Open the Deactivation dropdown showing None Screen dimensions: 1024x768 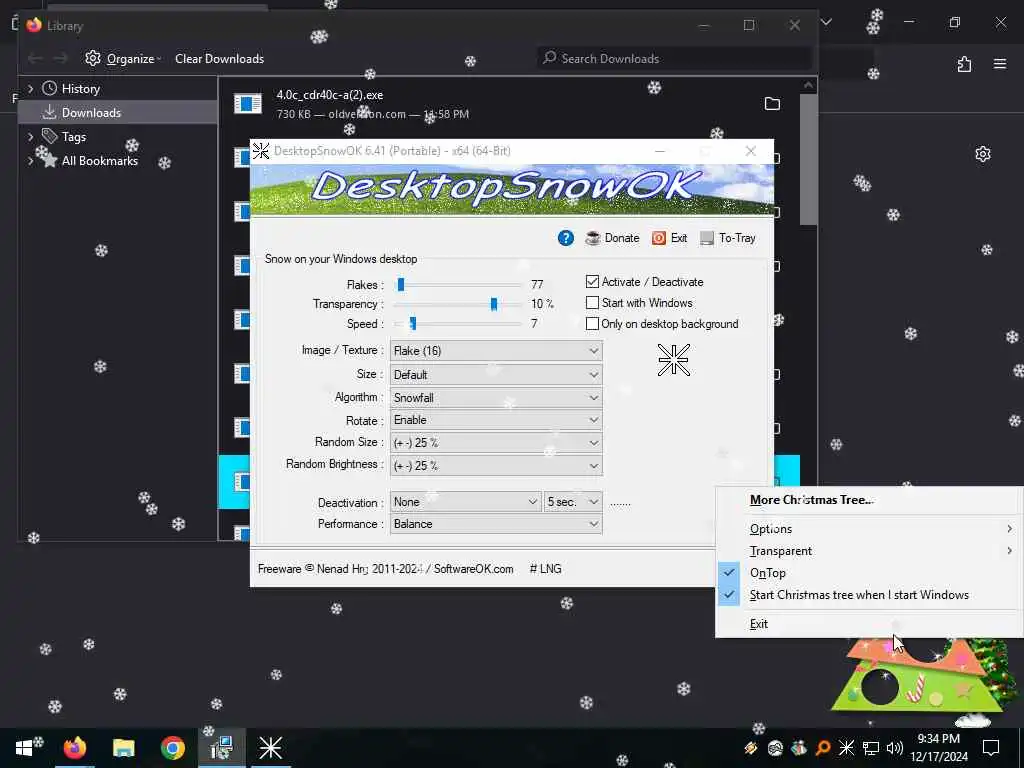(465, 502)
